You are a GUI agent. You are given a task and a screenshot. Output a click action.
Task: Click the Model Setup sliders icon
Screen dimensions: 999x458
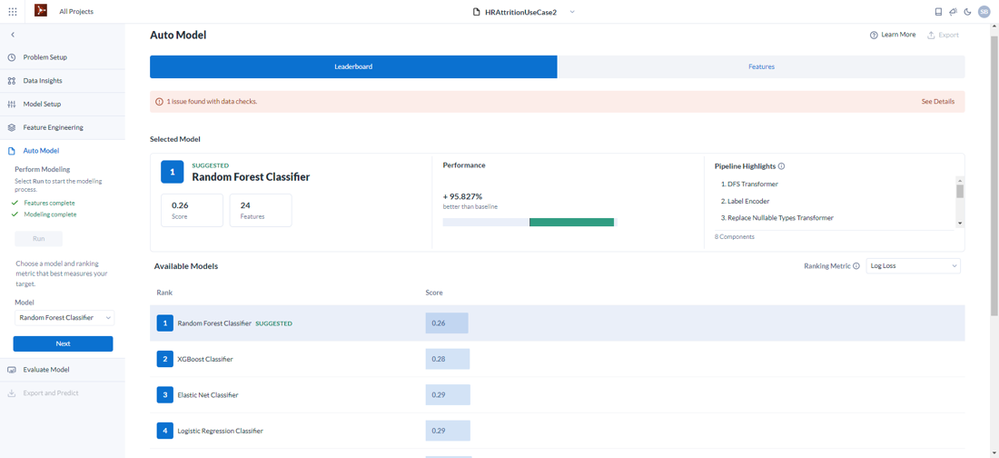pos(11,104)
